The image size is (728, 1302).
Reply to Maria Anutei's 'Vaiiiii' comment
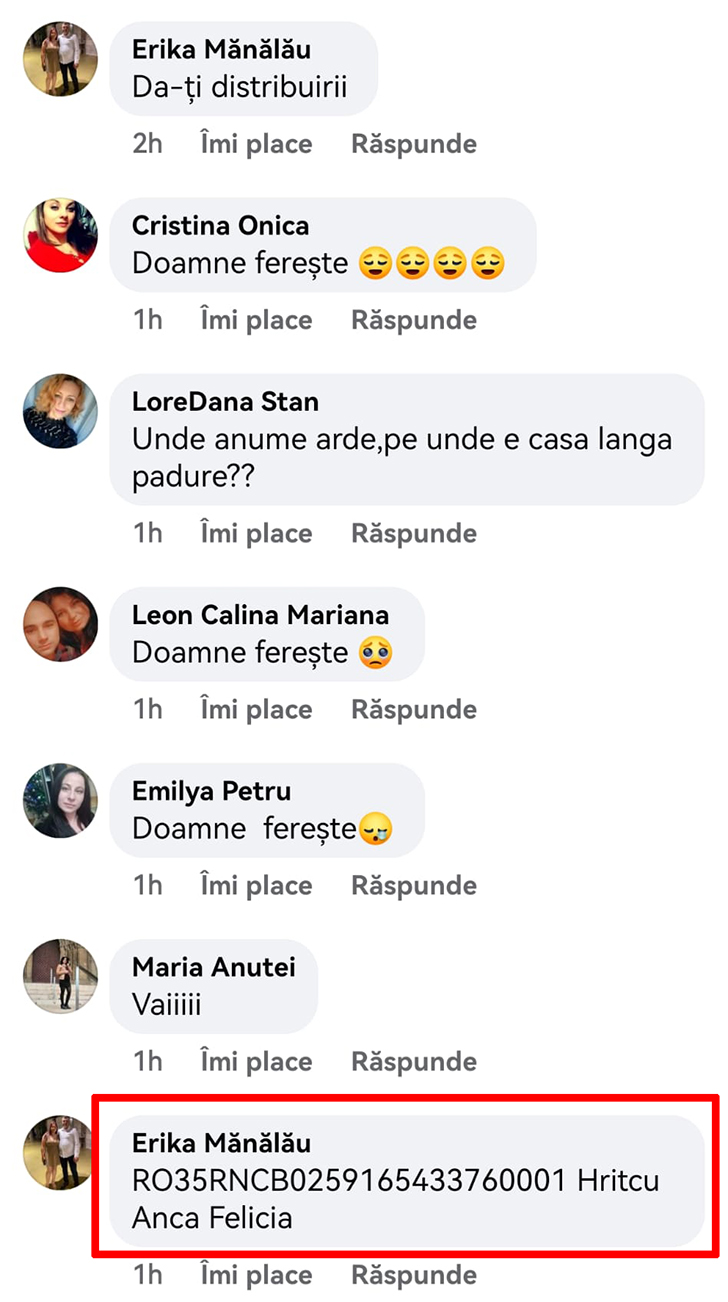(413, 1061)
